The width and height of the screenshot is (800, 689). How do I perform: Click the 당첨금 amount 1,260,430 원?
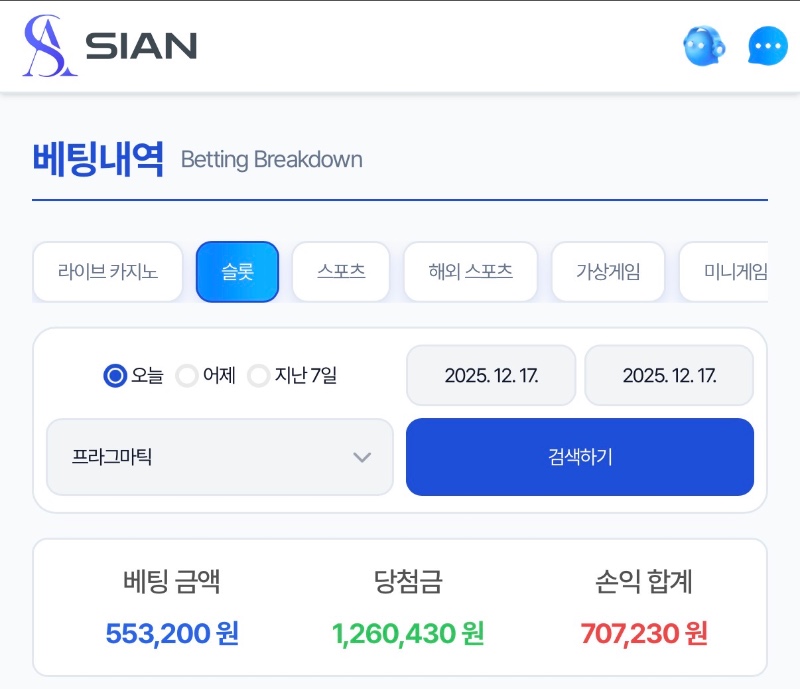408,633
